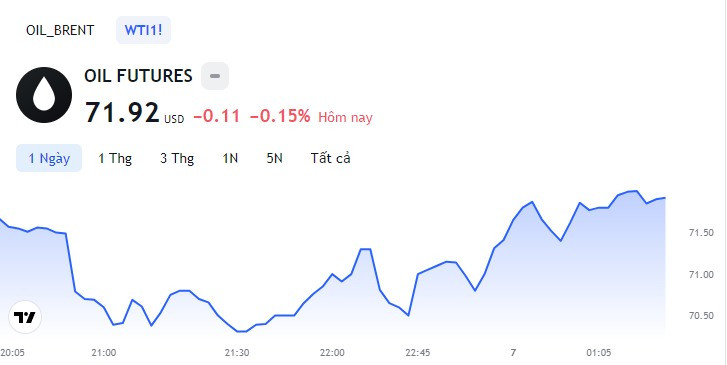The width and height of the screenshot is (727, 365).
Task: Switch chart to 3 Thg range
Action: point(177,158)
